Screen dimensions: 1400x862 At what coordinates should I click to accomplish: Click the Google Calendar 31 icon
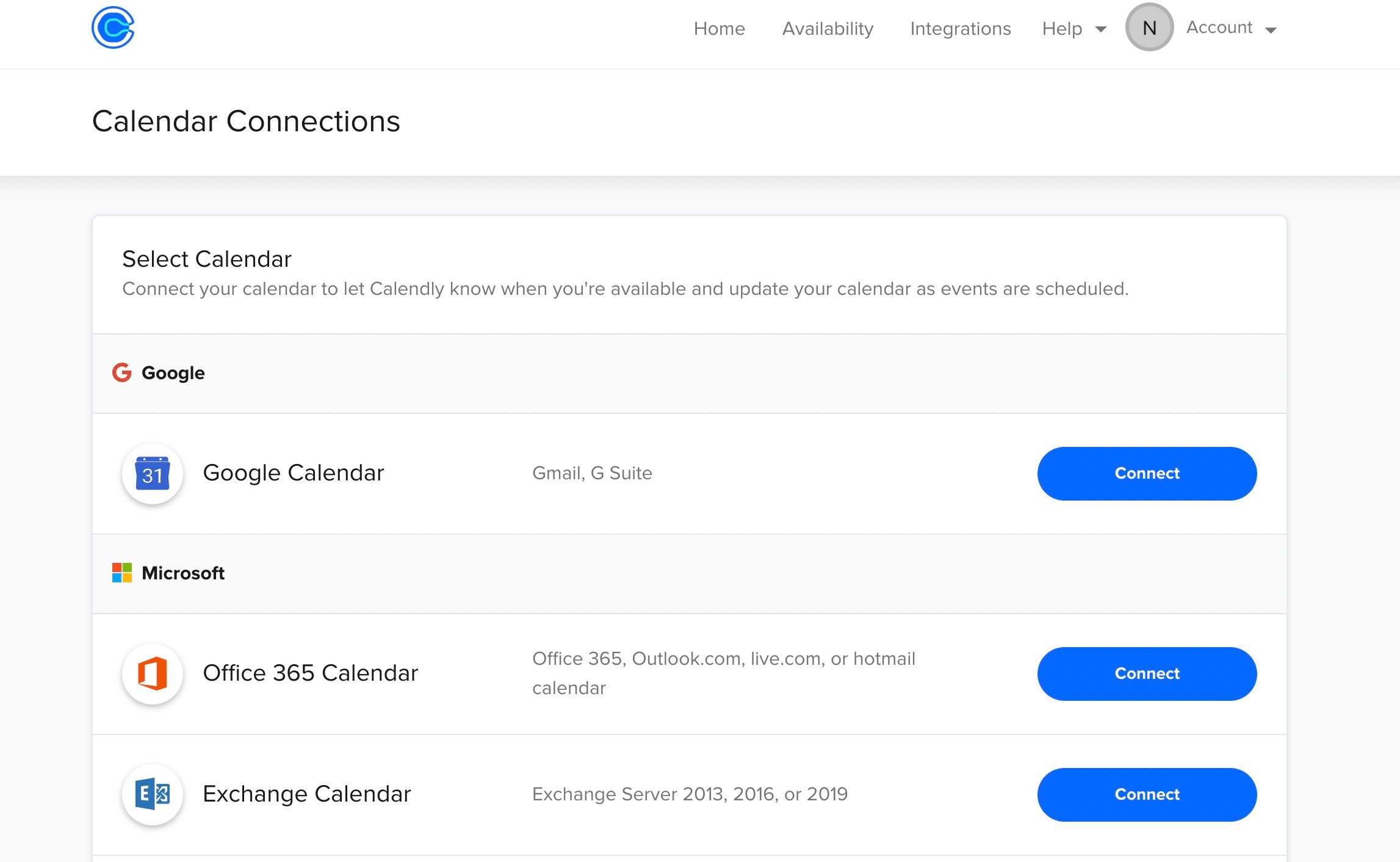(x=153, y=474)
